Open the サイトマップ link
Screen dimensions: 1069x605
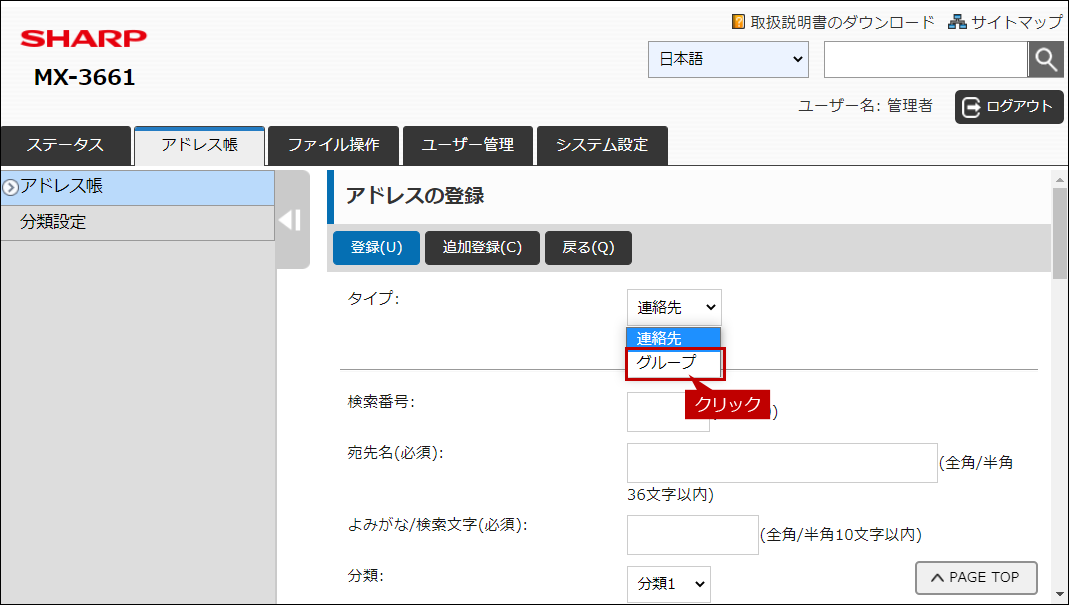(x=1017, y=23)
